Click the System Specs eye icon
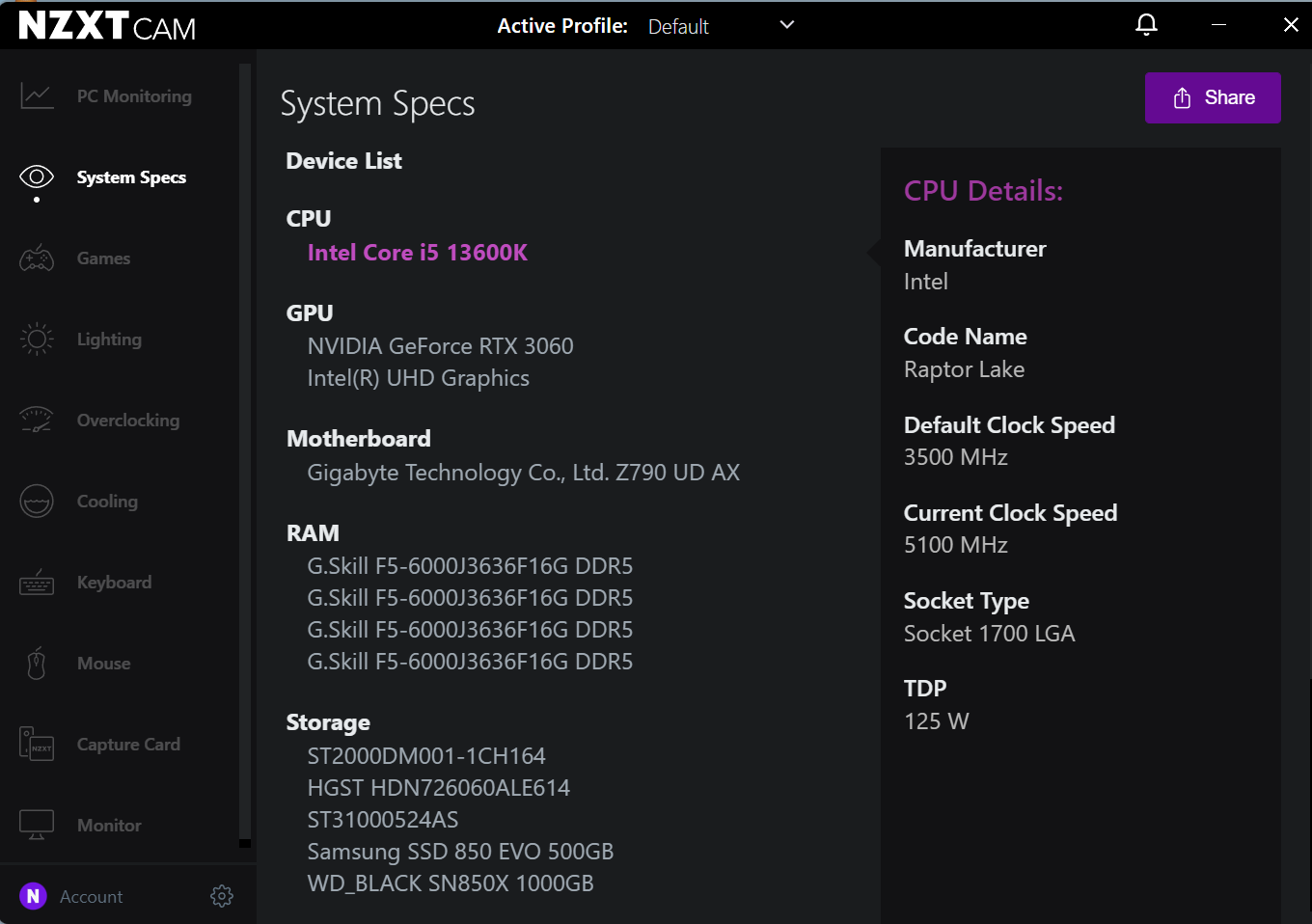 [x=37, y=177]
